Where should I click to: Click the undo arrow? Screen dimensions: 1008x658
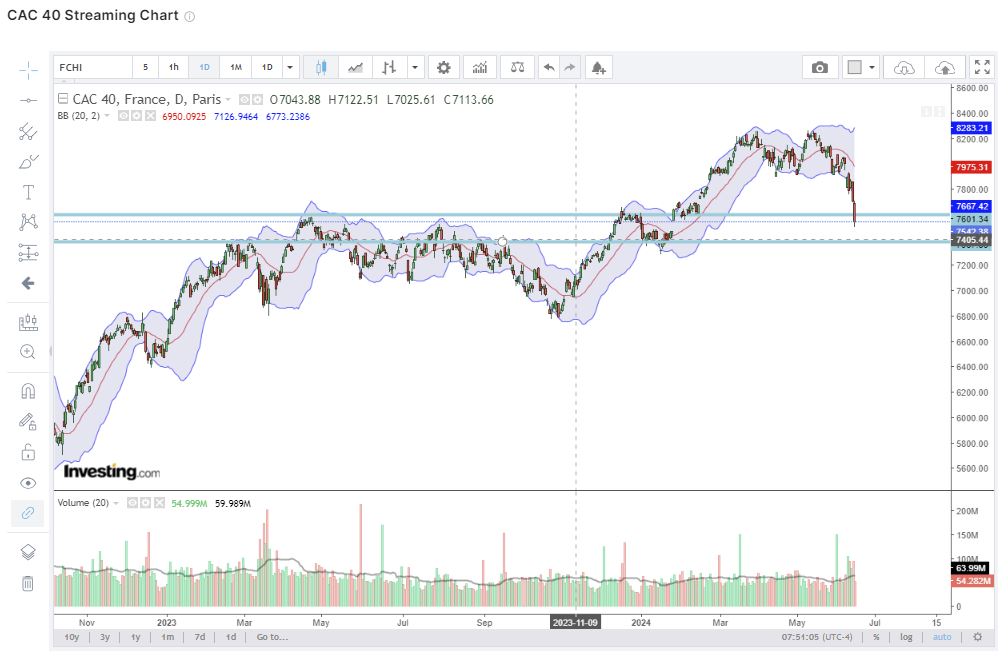tap(549, 67)
